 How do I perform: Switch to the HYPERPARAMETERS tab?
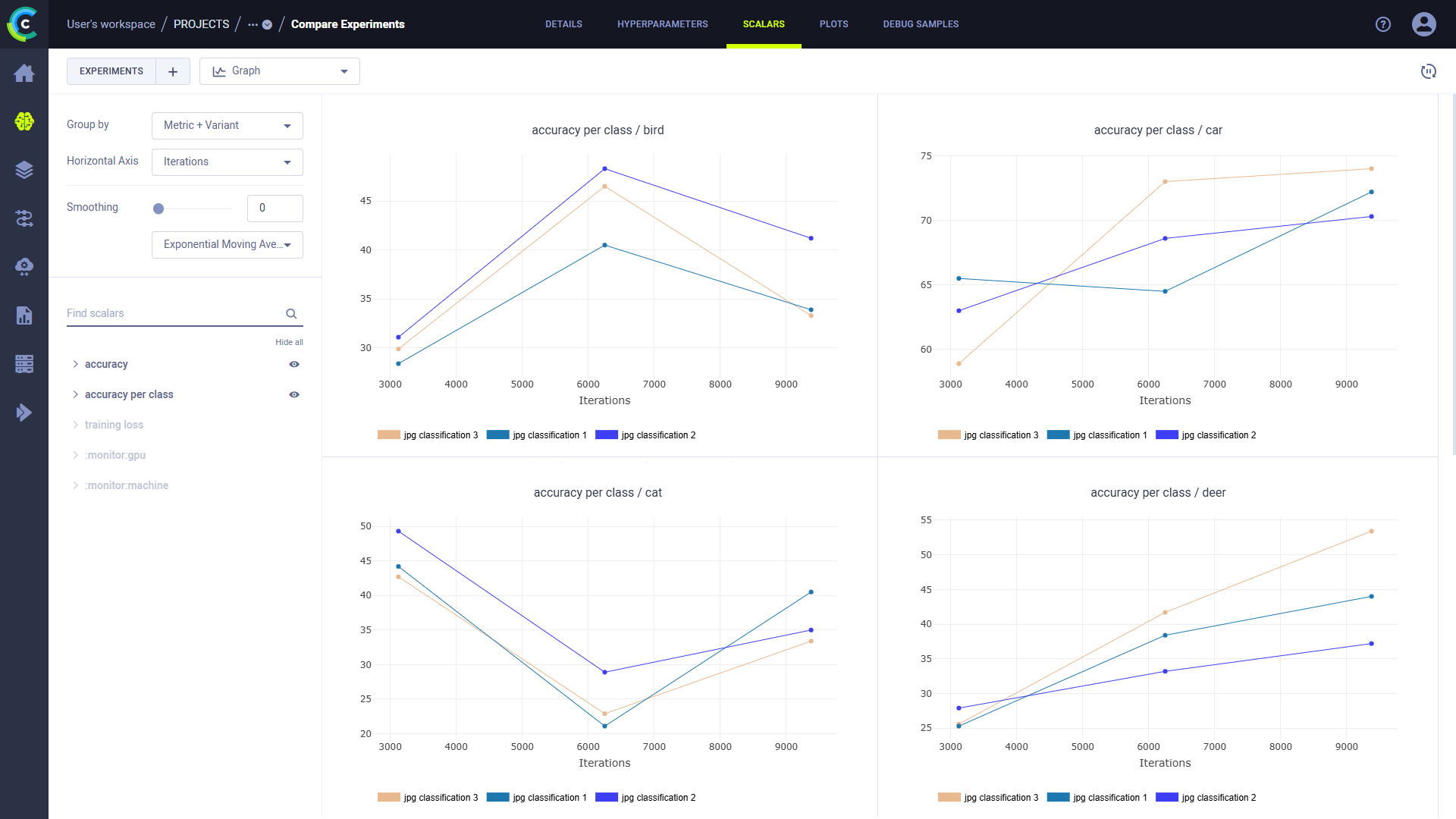point(662,24)
